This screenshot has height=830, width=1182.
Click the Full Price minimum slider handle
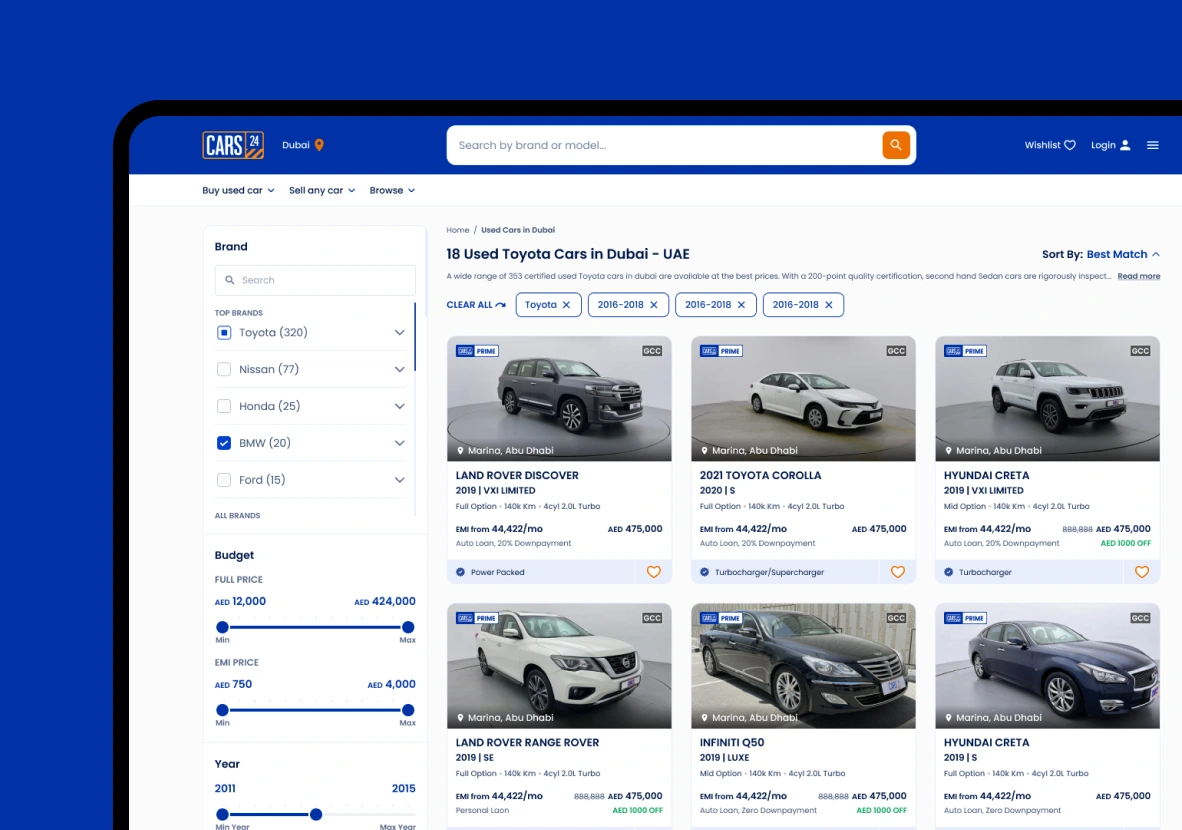(x=222, y=627)
